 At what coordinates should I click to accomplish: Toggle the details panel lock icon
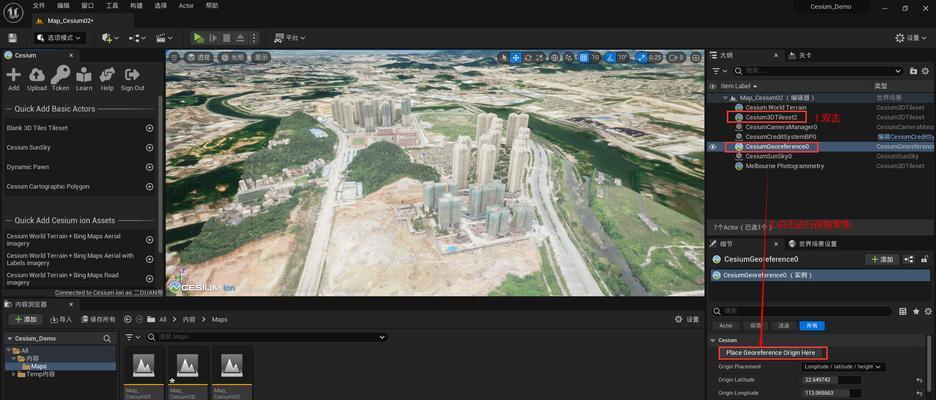coord(925,259)
